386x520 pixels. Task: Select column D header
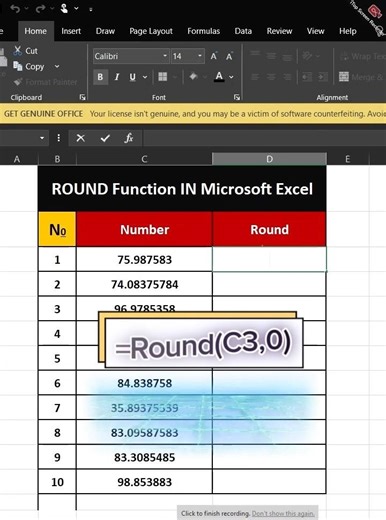269,159
